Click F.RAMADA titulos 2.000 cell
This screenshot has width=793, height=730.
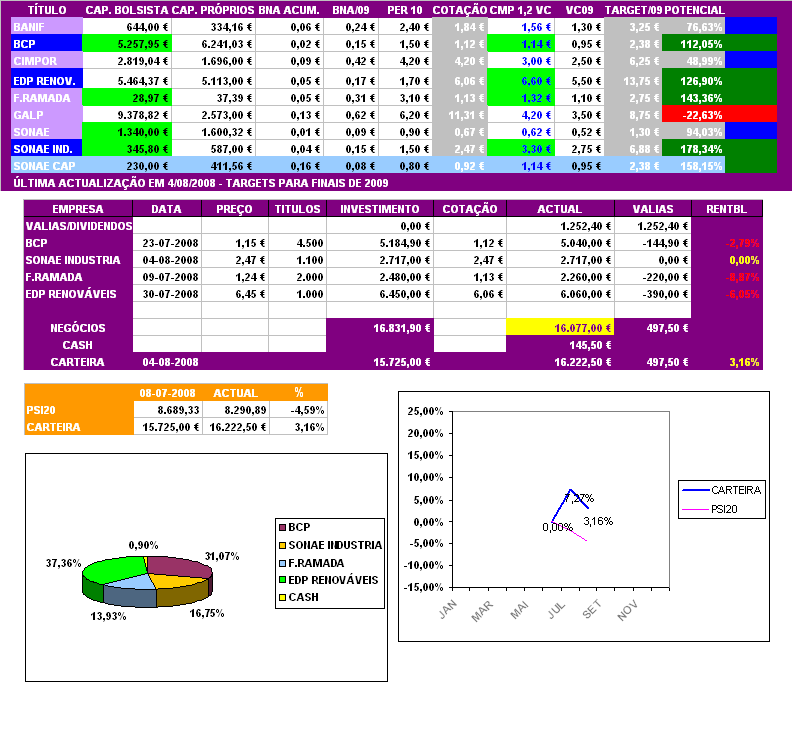(297, 277)
